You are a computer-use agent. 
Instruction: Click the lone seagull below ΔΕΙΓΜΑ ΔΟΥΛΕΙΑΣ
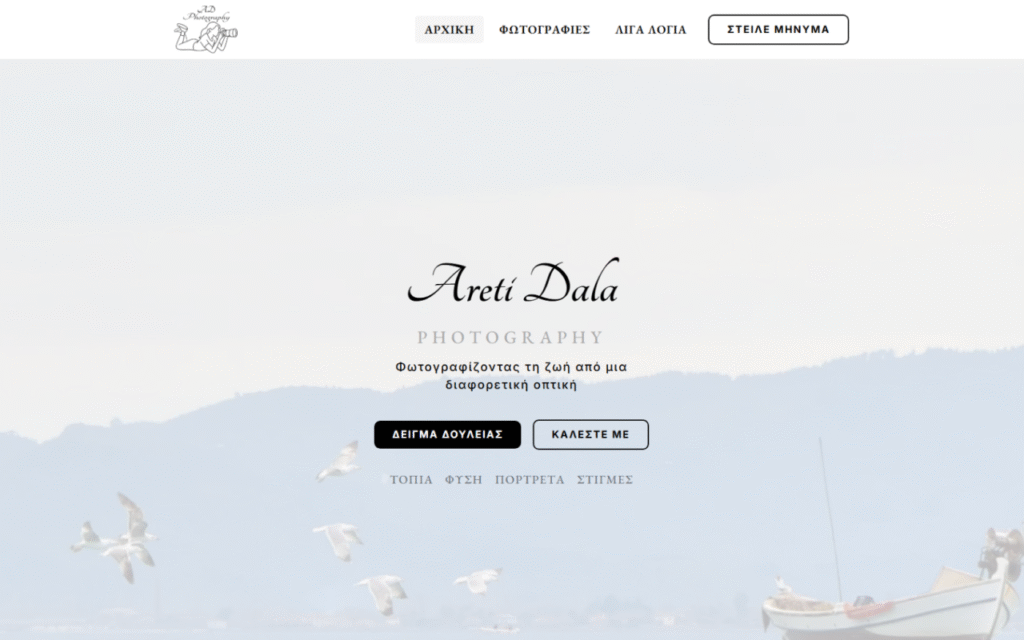[x=340, y=460]
